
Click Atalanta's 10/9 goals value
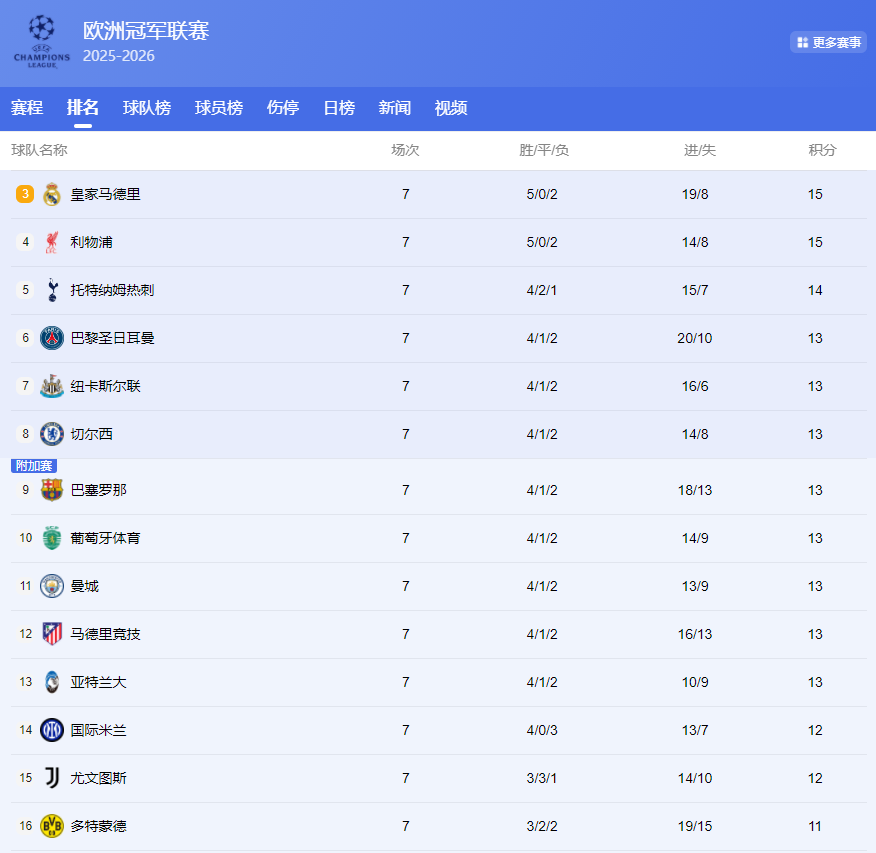coord(695,682)
